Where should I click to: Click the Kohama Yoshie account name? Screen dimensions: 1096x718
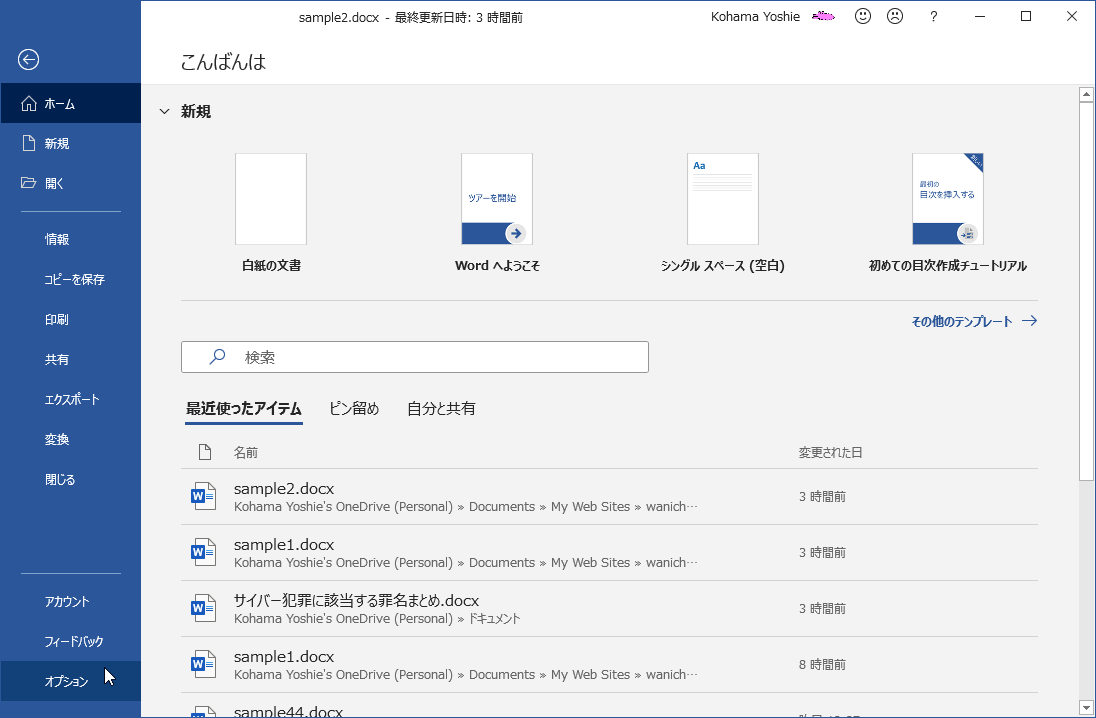click(x=755, y=17)
